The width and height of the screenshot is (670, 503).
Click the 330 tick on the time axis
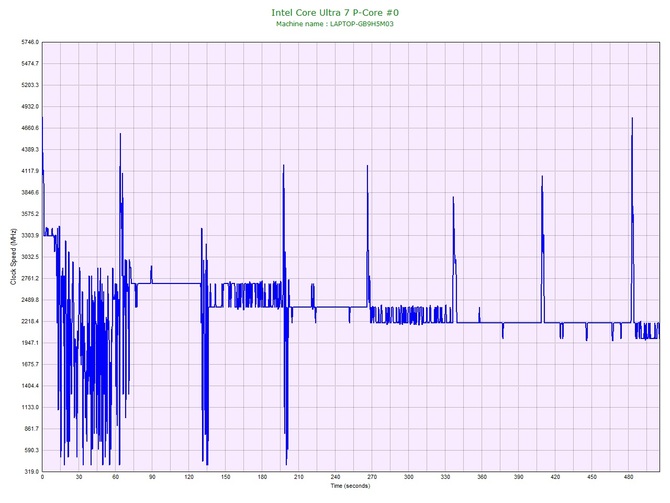click(445, 477)
